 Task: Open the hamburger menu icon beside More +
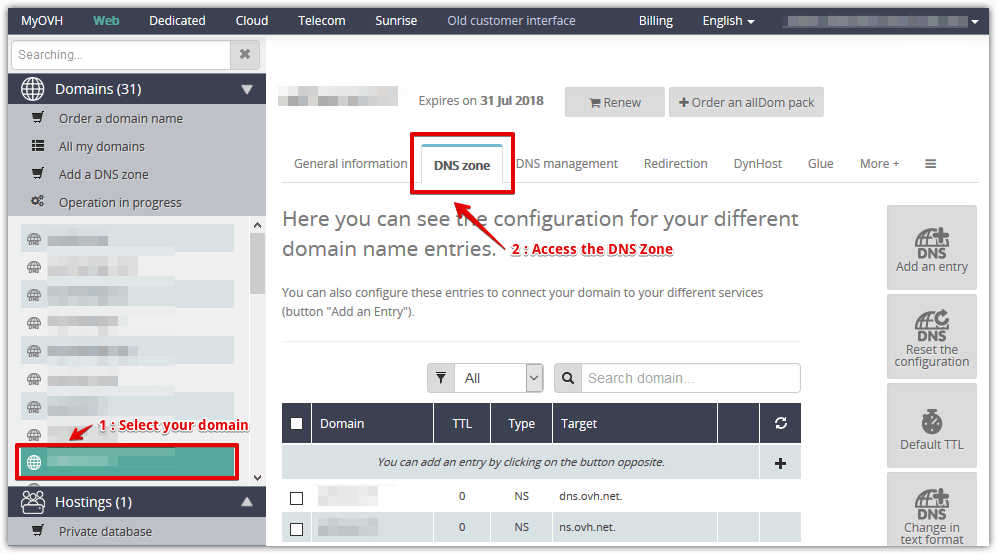pos(930,164)
